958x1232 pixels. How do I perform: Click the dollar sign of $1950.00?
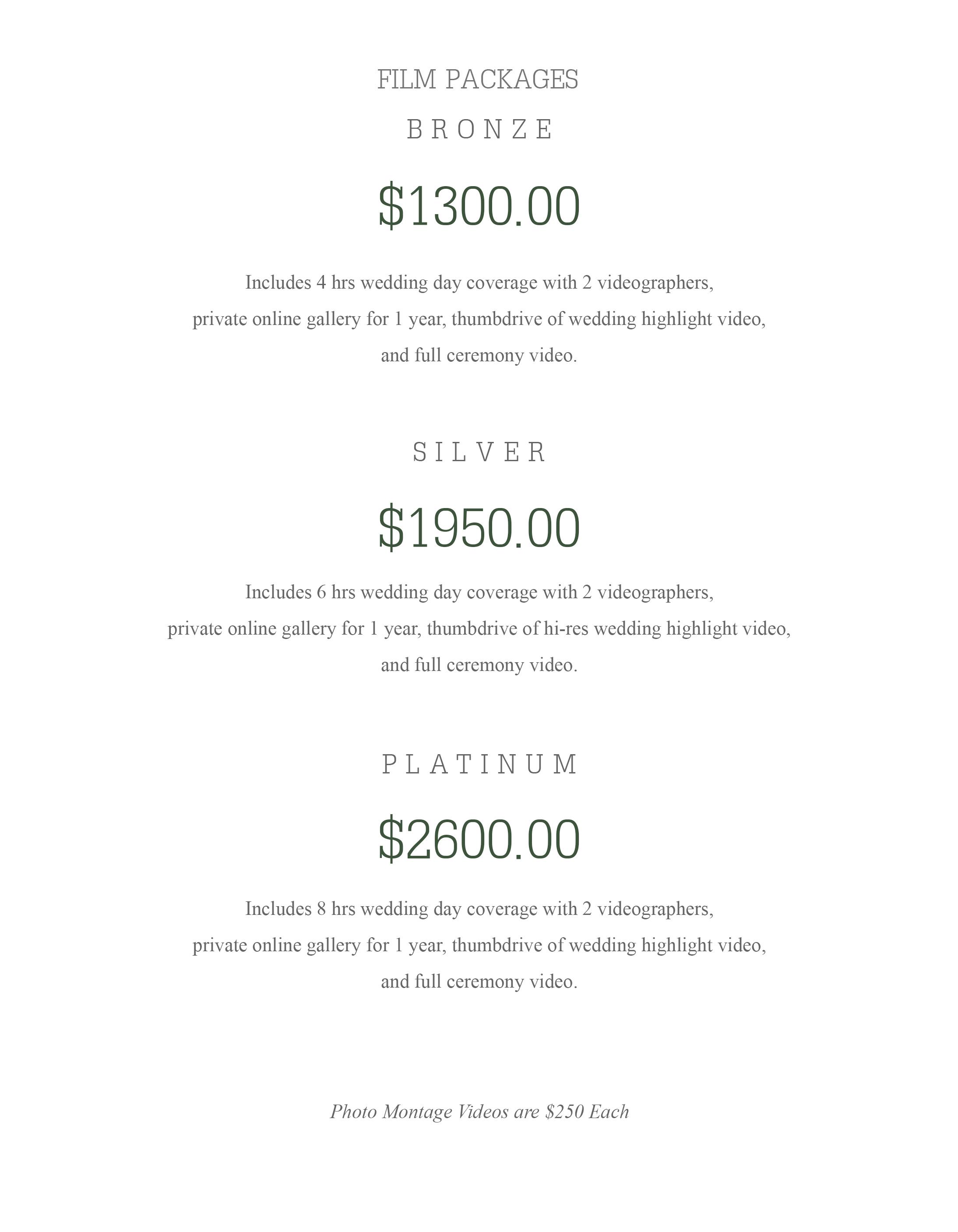tap(391, 528)
